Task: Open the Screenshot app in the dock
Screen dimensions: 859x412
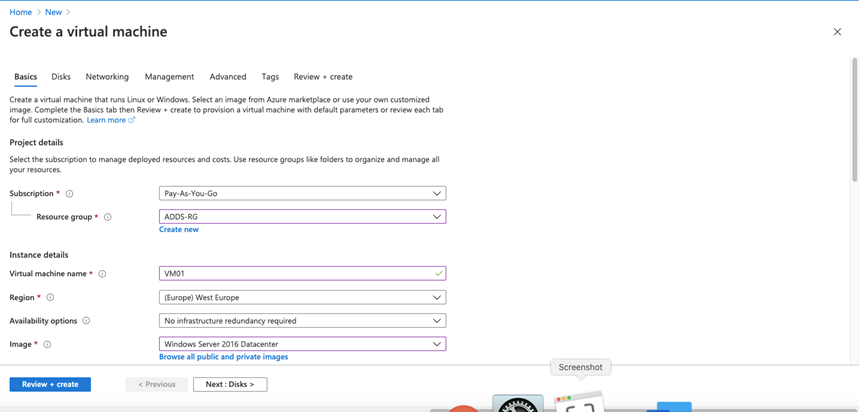Action: (580, 402)
